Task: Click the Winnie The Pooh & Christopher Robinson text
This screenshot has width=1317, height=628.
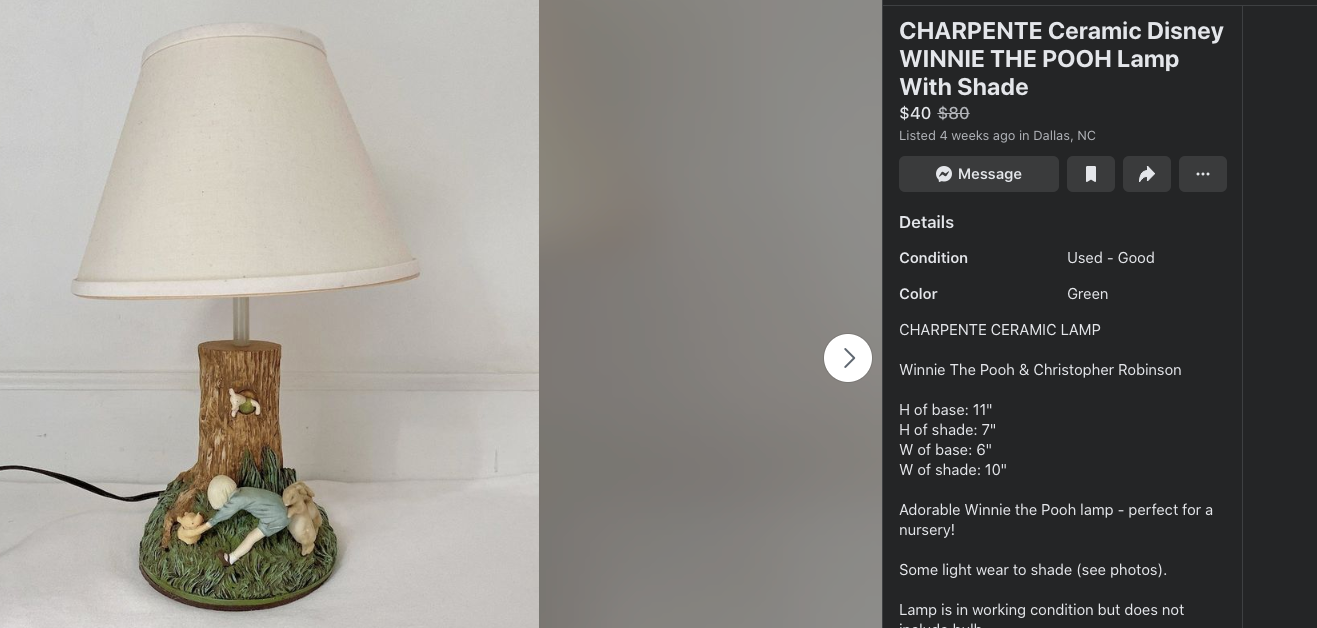Action: pyautogui.click(x=1040, y=370)
